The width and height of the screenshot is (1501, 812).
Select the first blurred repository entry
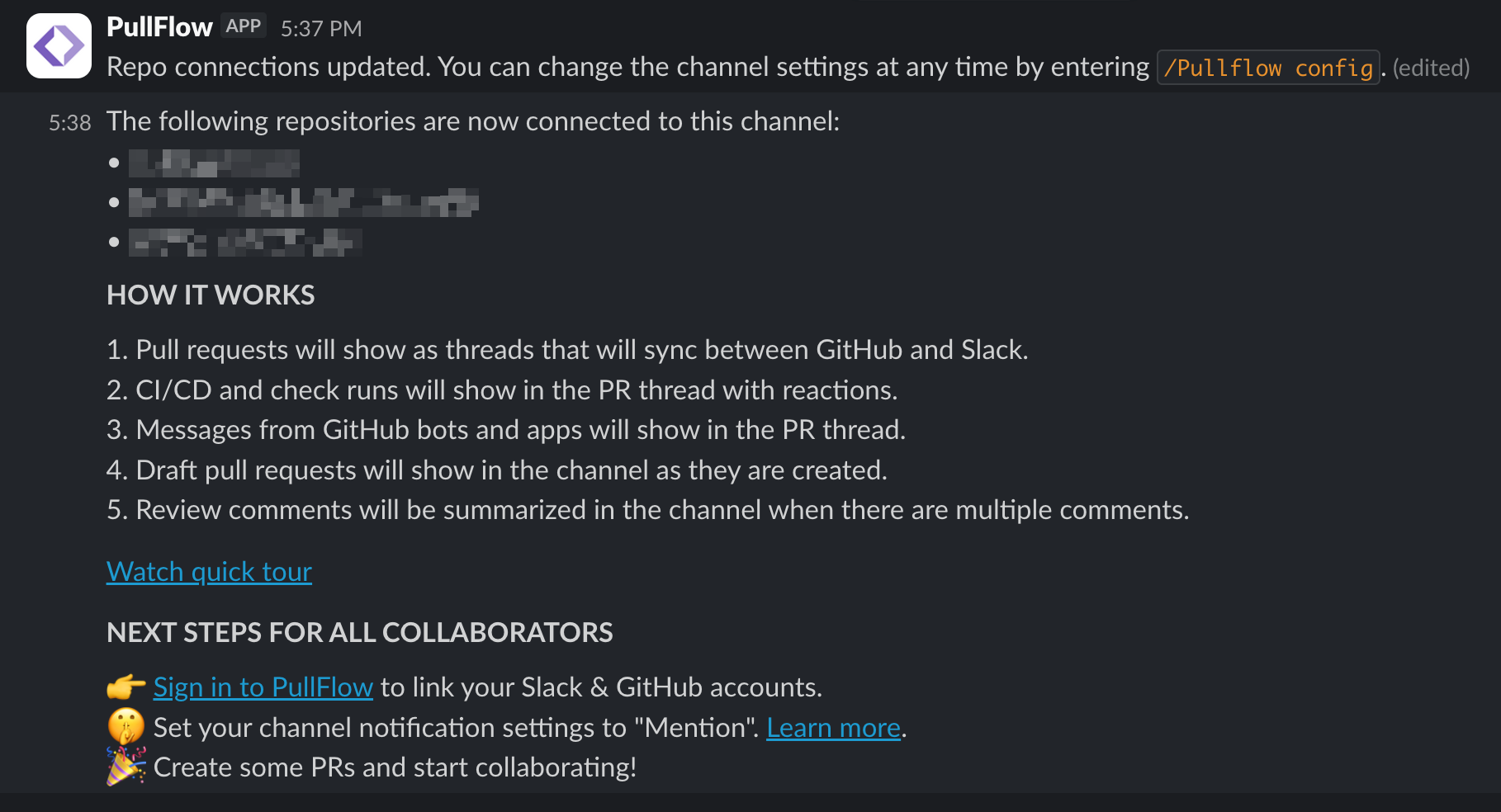point(214,163)
